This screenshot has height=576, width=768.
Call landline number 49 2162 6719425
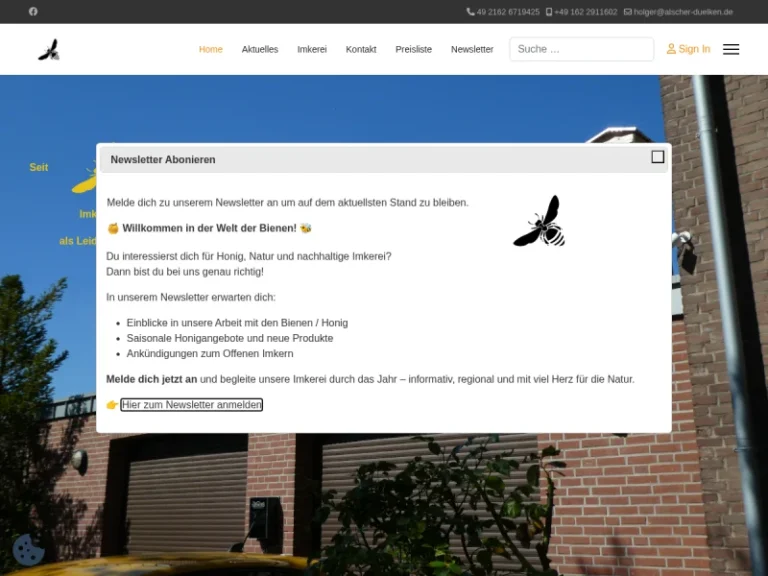[508, 12]
